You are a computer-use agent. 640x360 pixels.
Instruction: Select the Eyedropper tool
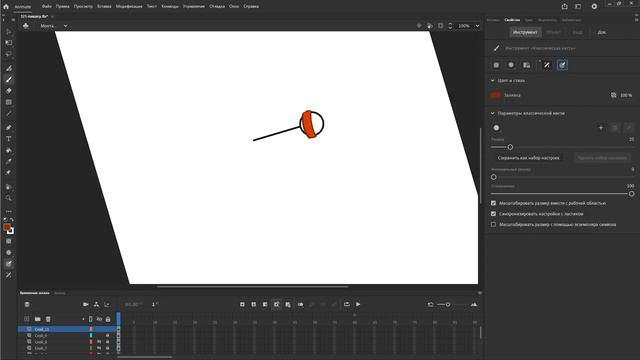[9, 161]
